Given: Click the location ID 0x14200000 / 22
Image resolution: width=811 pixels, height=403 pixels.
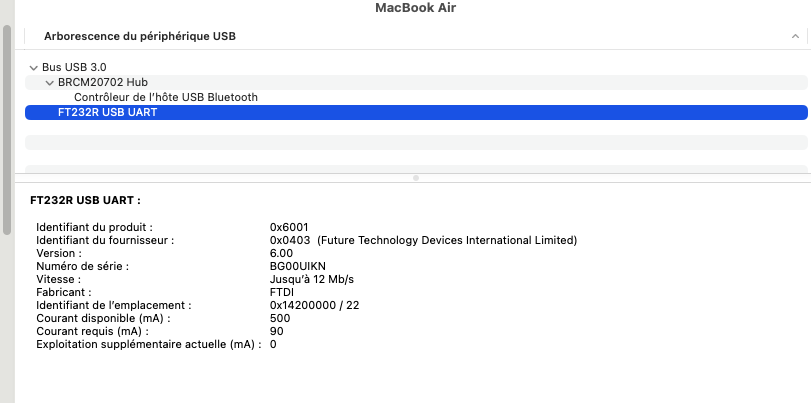Looking at the screenshot, I should (314, 305).
